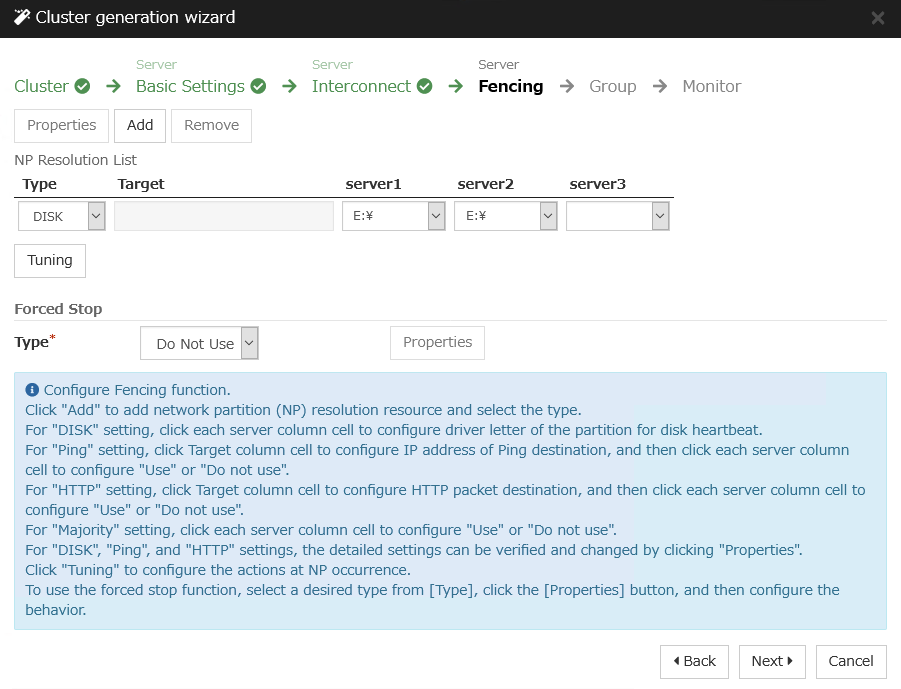901x689 pixels.
Task: Click the wizard wand icon in title bar
Action: coord(22,17)
